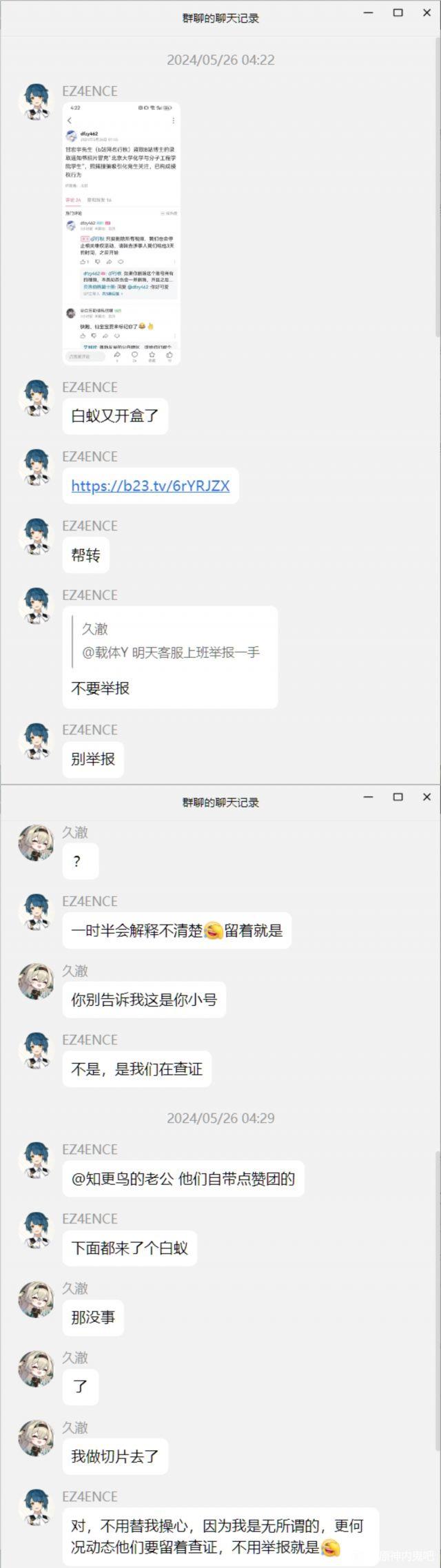441x1568 pixels.
Task: Click EZ4ENCE avatar beside 白蚁又开盒了 message
Action: pos(36,400)
